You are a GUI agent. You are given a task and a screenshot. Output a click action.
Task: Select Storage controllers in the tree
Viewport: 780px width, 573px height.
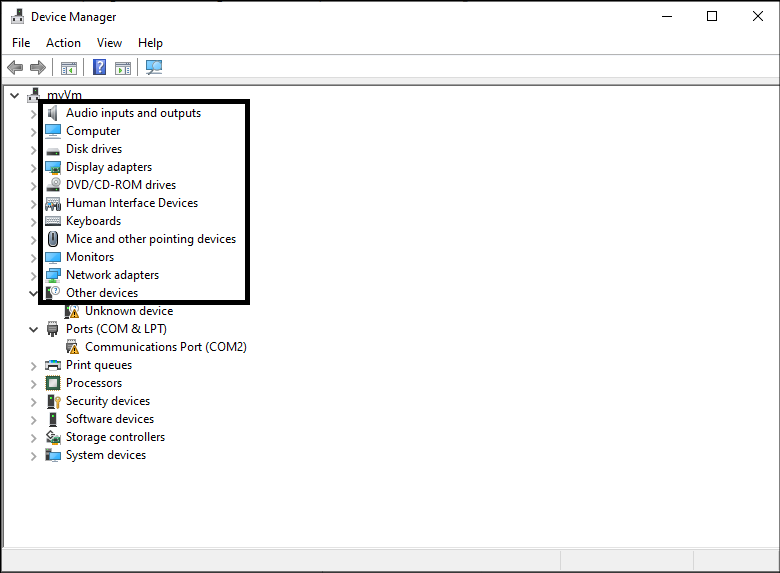tap(115, 437)
